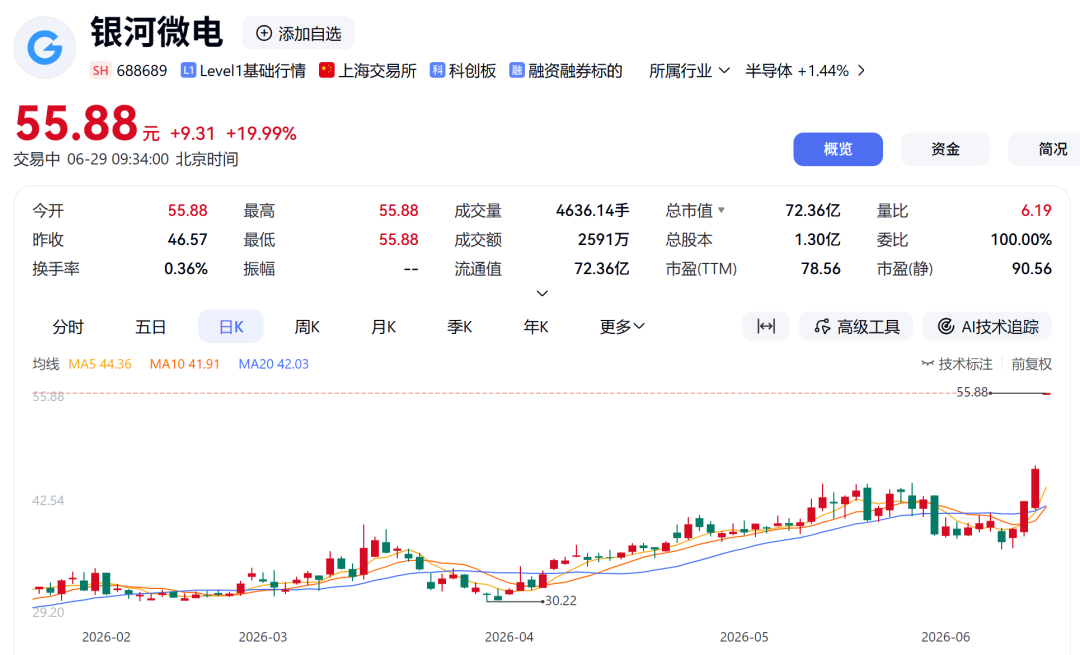The image size is (1080, 655).
Task: Open 前复权 adjustment option
Action: [1031, 364]
